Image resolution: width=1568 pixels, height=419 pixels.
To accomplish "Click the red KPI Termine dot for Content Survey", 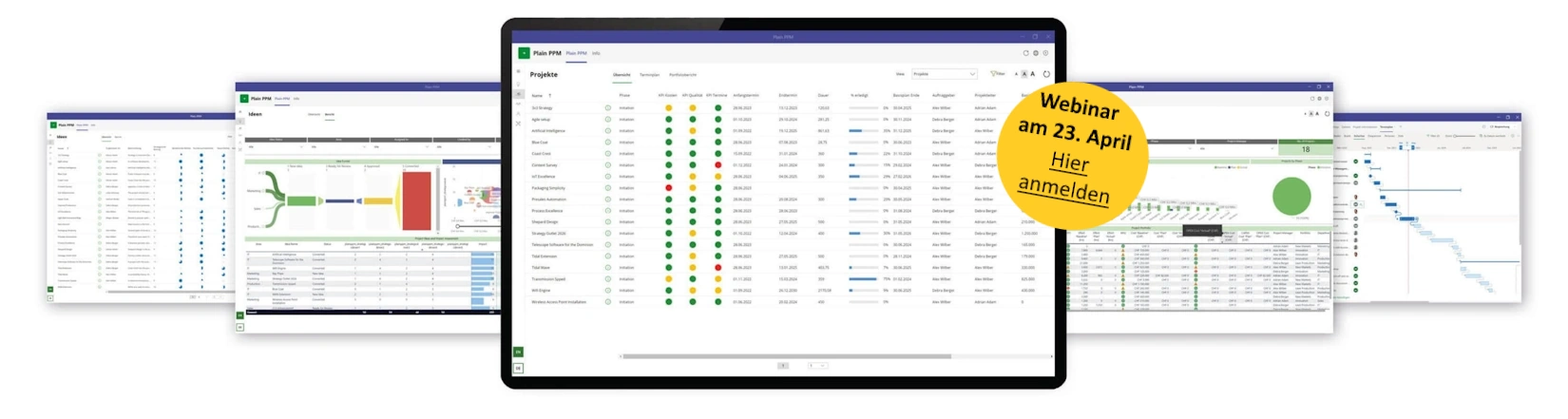I will [x=717, y=165].
